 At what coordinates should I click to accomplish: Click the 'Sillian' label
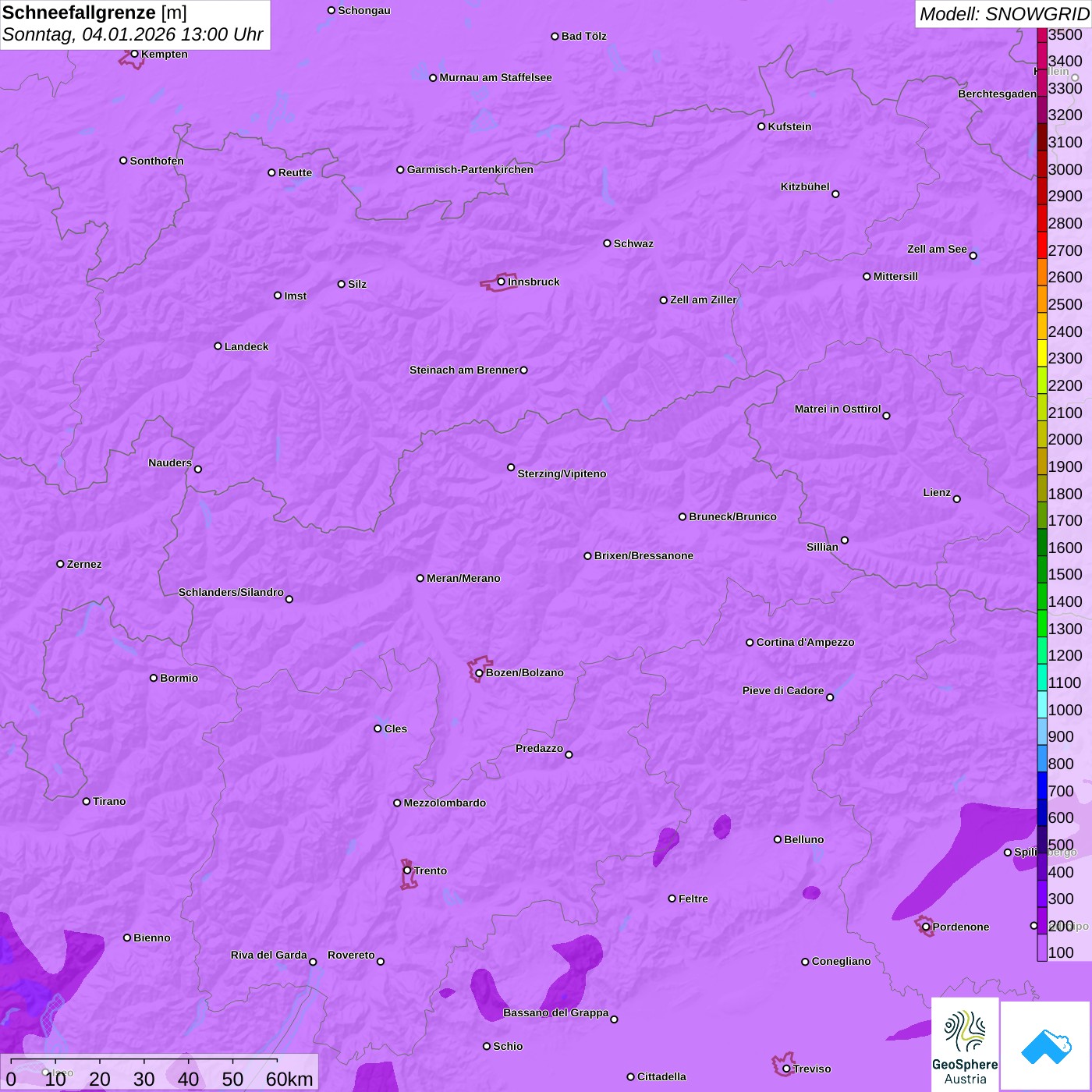822,547
